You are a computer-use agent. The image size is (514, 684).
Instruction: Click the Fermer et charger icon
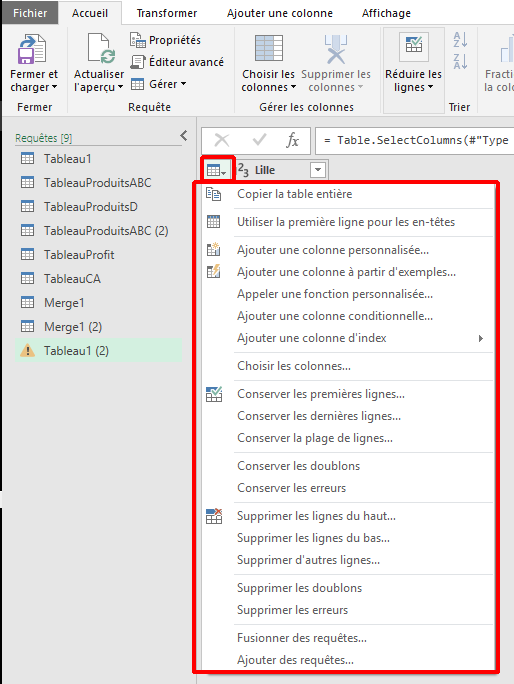tap(31, 48)
